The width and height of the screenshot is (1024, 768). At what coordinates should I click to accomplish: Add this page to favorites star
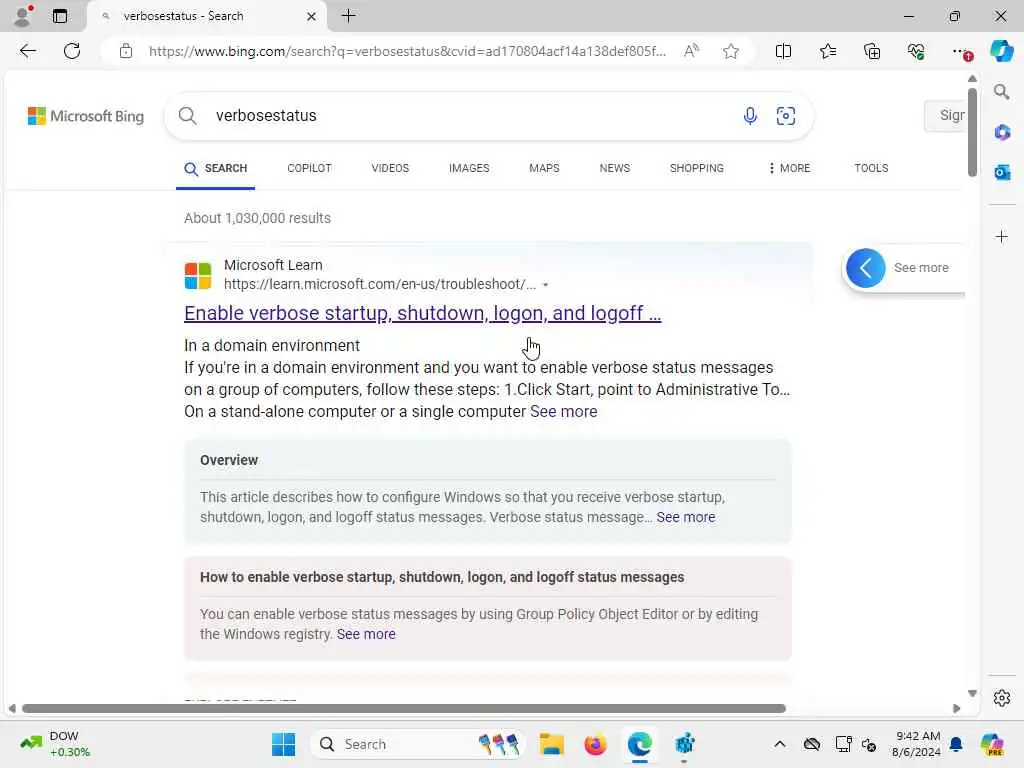tap(731, 51)
